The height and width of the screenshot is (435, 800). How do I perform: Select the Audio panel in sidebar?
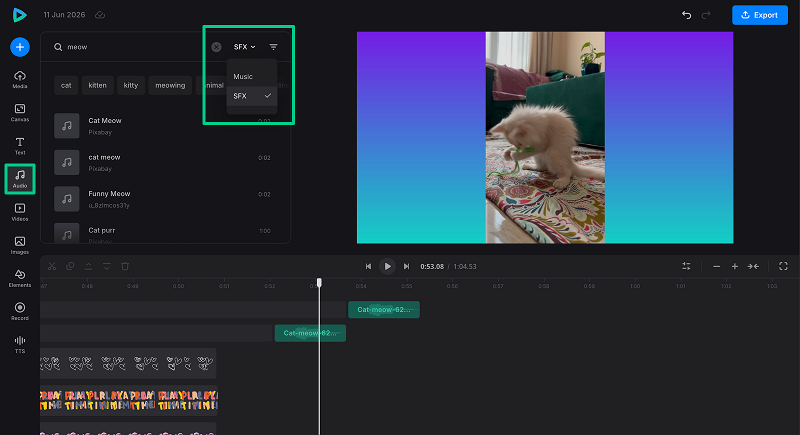click(20, 179)
